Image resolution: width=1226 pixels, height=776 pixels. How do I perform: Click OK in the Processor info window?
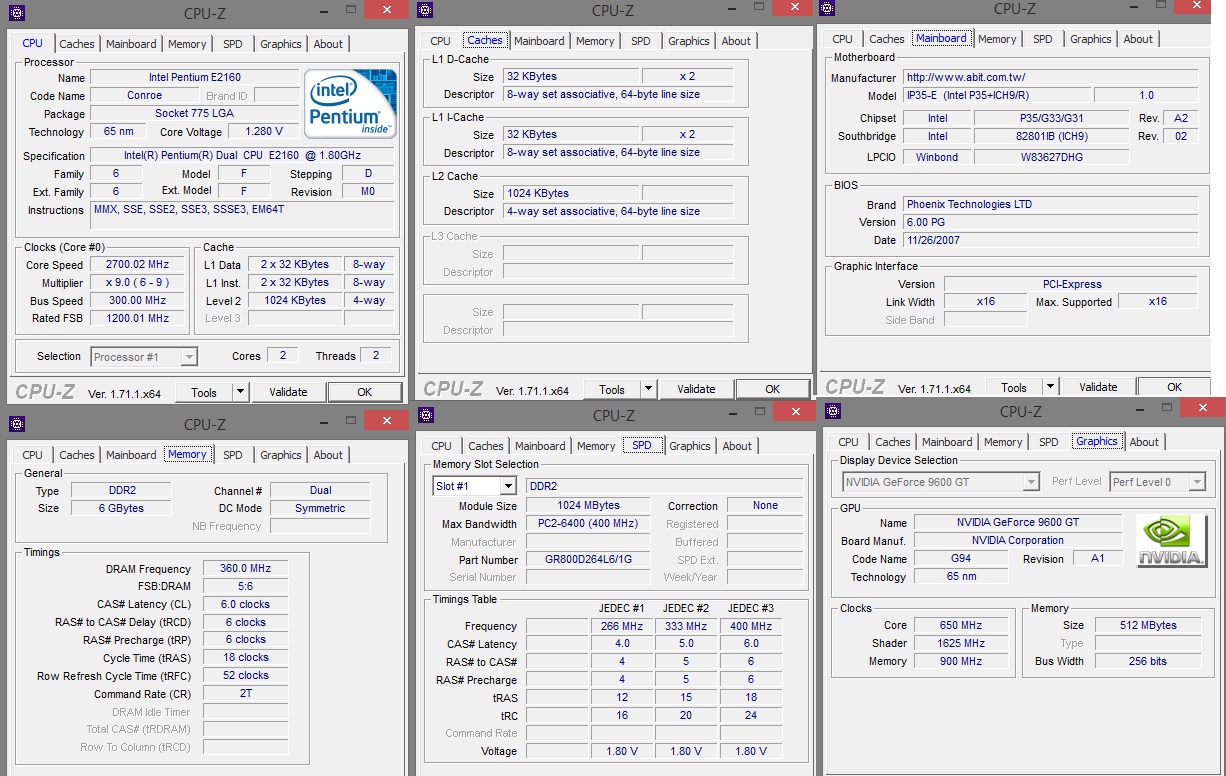coord(365,392)
